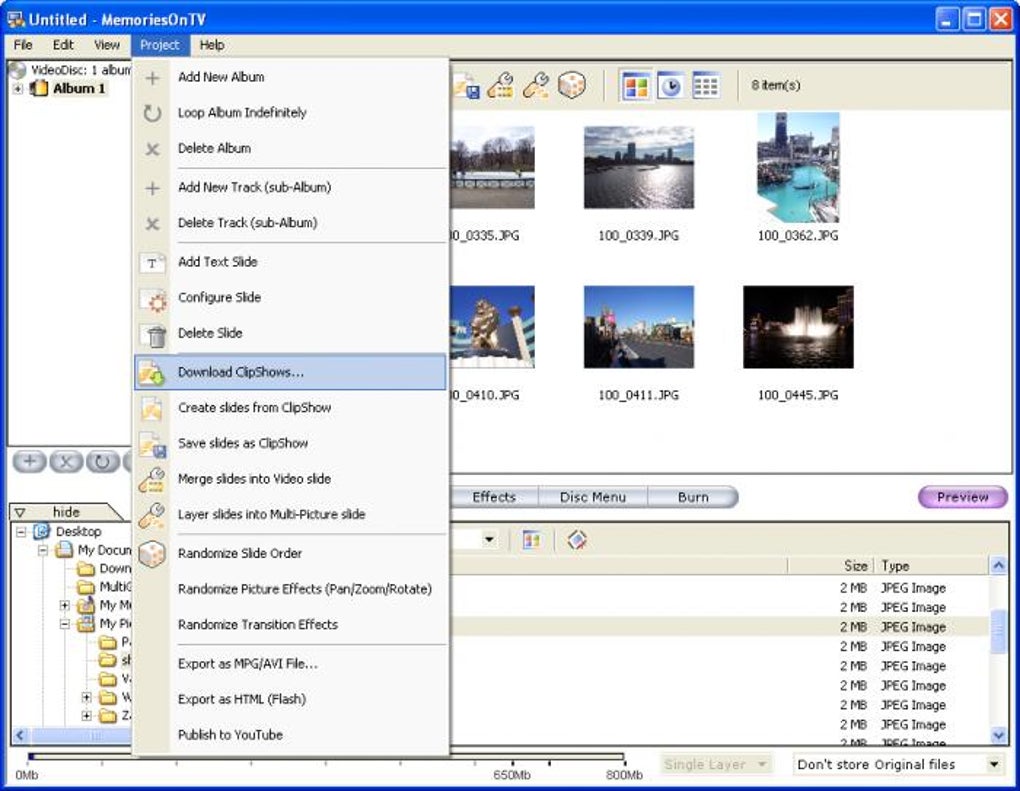
Task: Select the 100_0362.JPG thumbnail
Action: [x=798, y=168]
